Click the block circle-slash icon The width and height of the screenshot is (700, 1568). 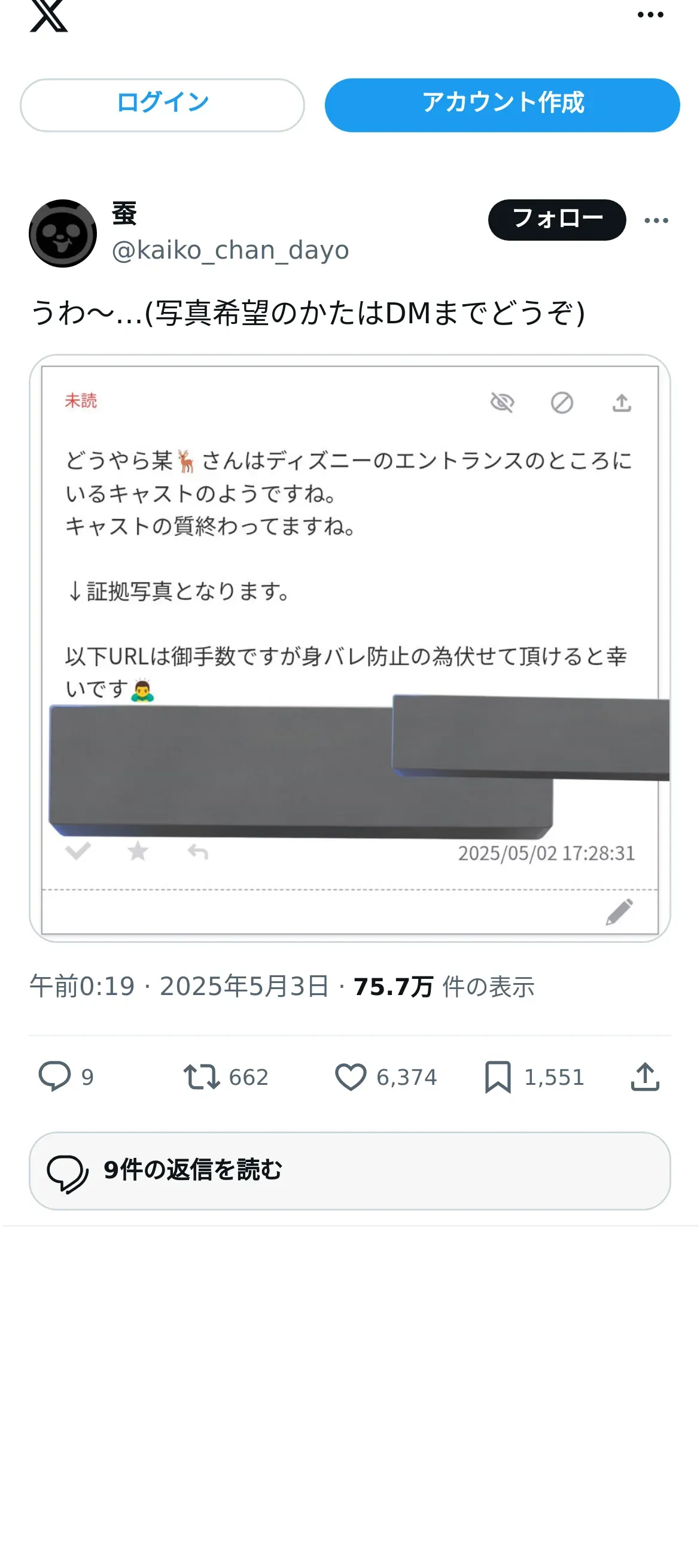click(x=562, y=402)
